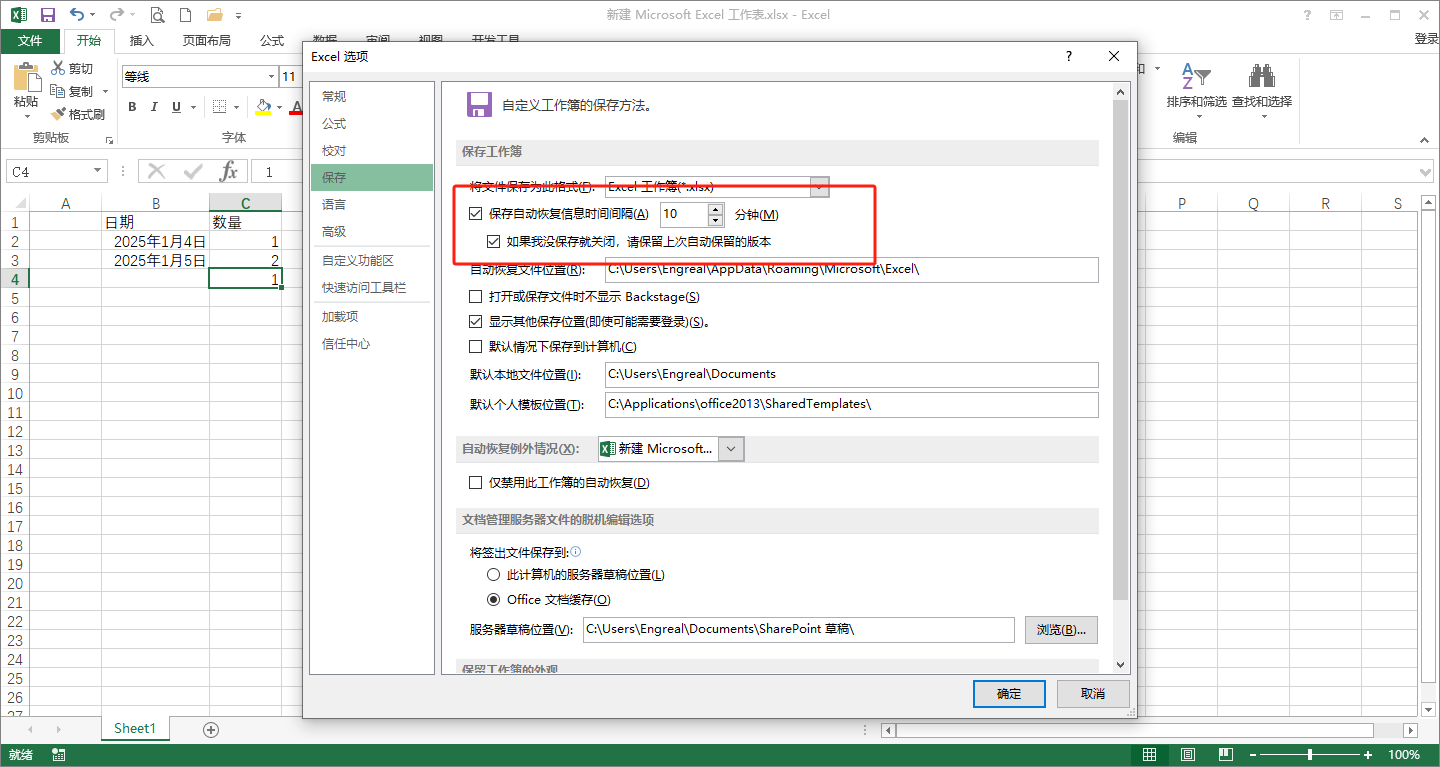1440x767 pixels.
Task: Open the 文件 (File) tab
Action: click(30, 40)
